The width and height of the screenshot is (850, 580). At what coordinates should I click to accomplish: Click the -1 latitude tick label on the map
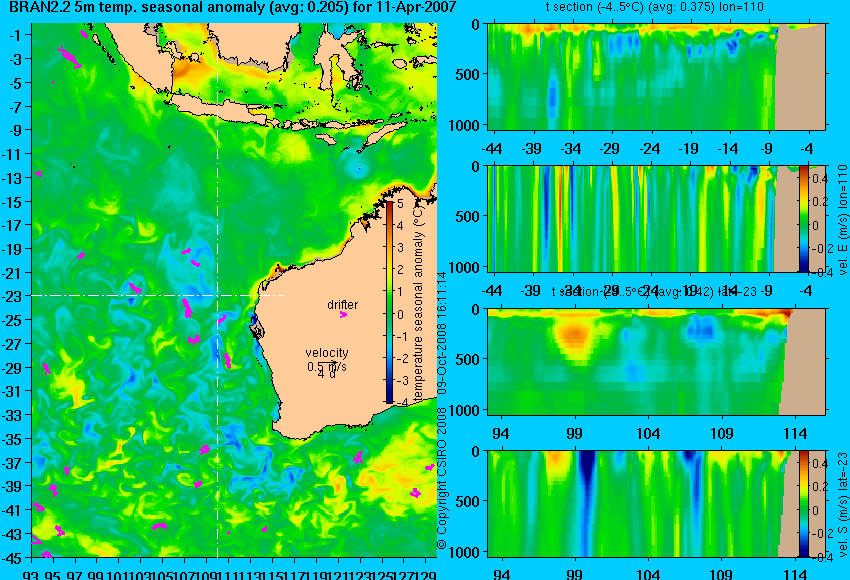[15, 35]
